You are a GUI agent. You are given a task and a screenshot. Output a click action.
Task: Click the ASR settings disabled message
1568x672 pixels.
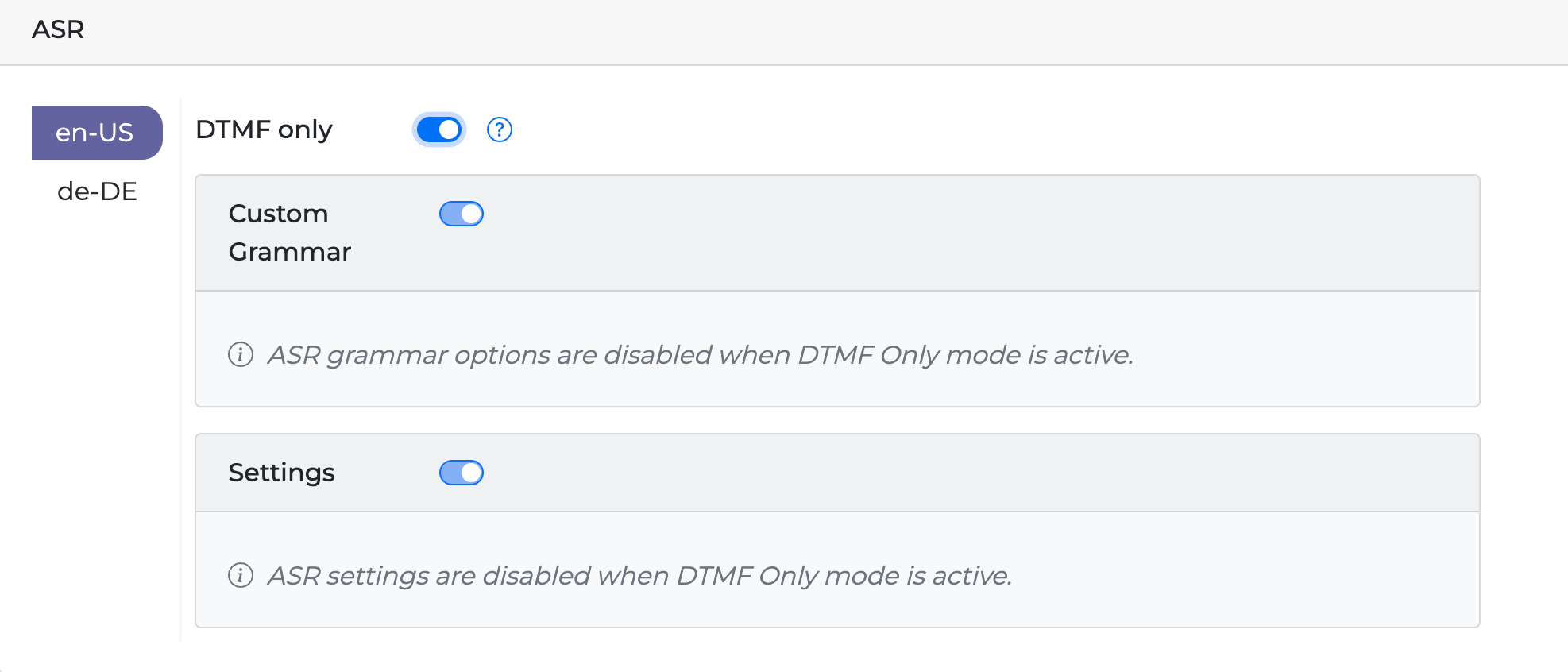point(639,575)
